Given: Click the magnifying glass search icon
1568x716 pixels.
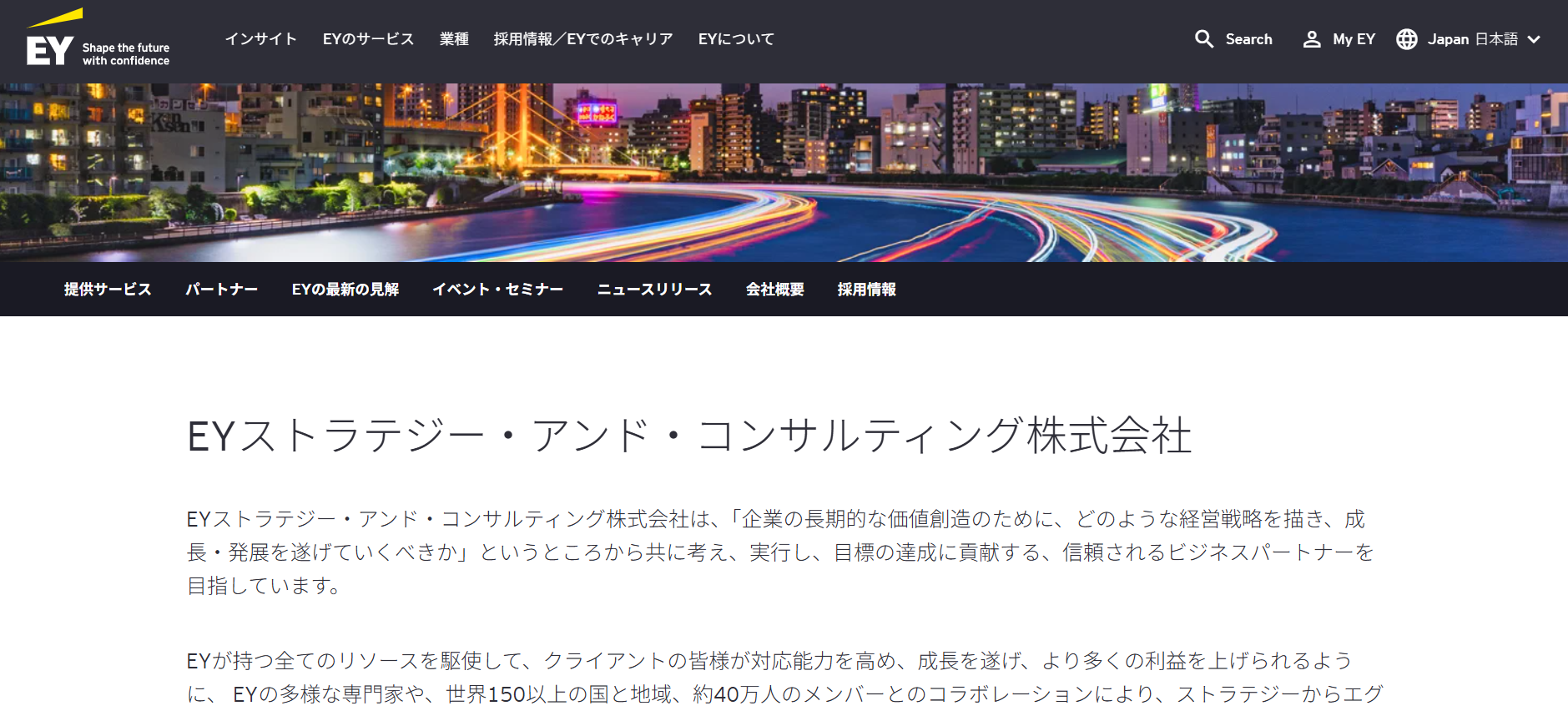Looking at the screenshot, I should coord(1203,39).
